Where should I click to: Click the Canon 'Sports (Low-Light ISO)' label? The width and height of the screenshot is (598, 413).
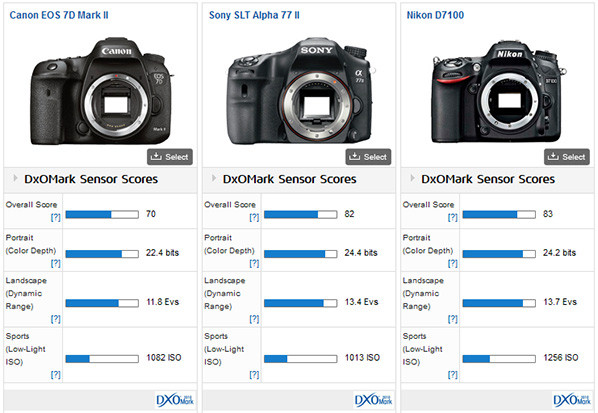(x=26, y=349)
